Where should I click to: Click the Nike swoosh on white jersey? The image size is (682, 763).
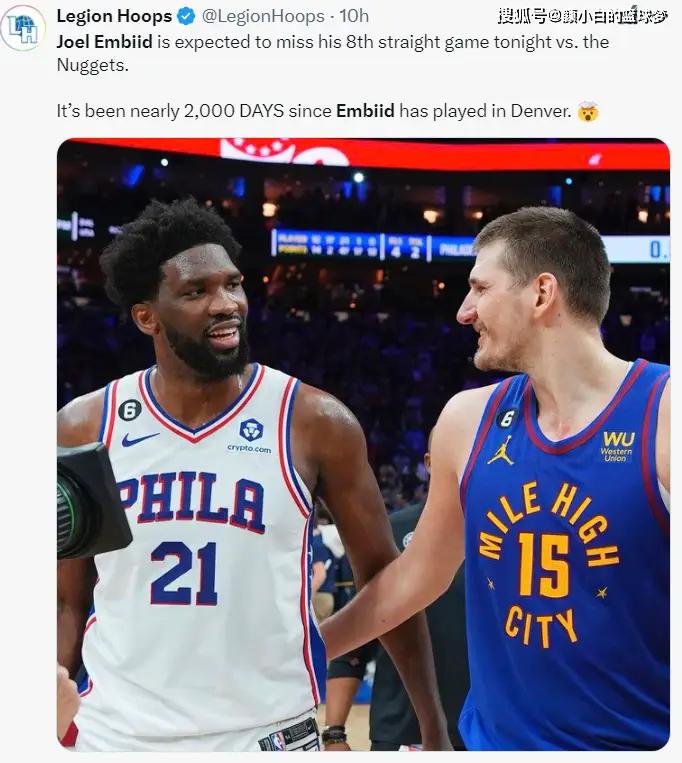pos(140,438)
